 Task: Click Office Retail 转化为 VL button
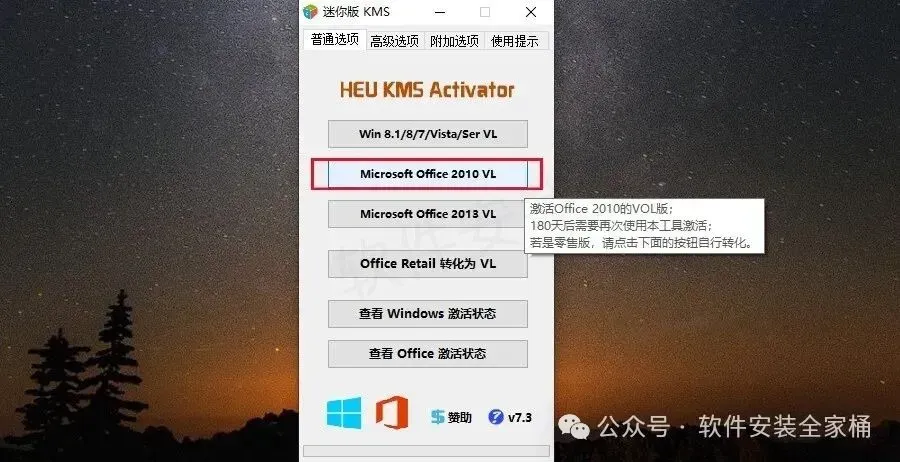click(x=428, y=264)
